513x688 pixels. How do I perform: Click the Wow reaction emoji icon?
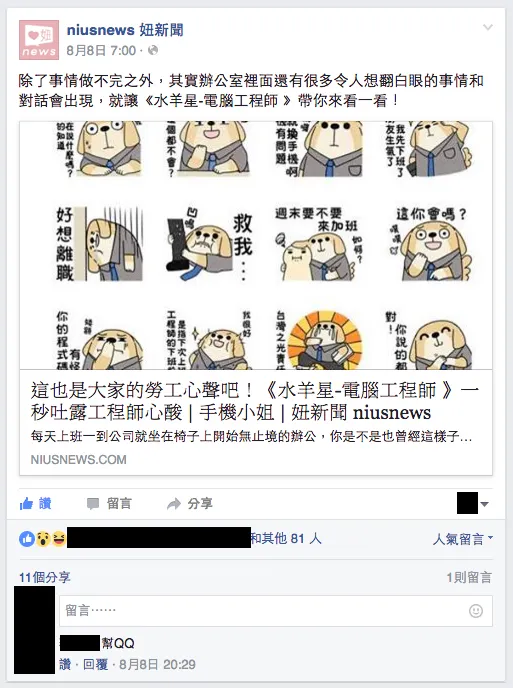point(43,538)
